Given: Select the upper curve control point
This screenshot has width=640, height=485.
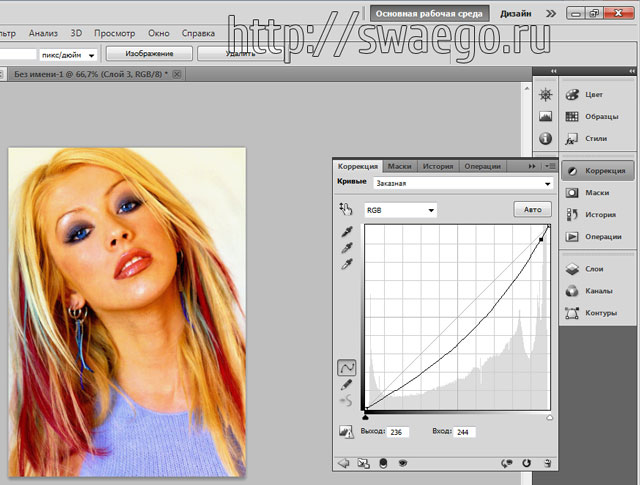Looking at the screenshot, I should point(541,240).
